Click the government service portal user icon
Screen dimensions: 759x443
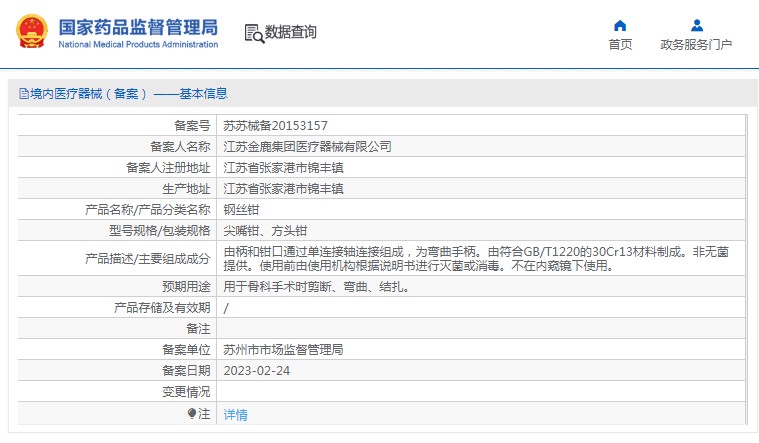(697, 25)
